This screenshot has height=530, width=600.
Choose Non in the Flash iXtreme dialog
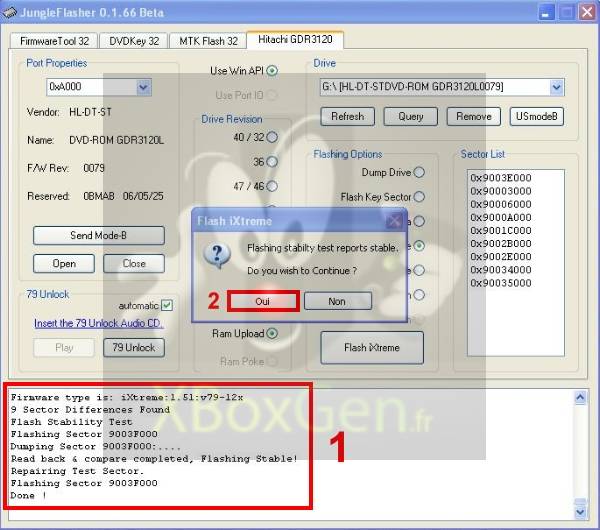338,301
